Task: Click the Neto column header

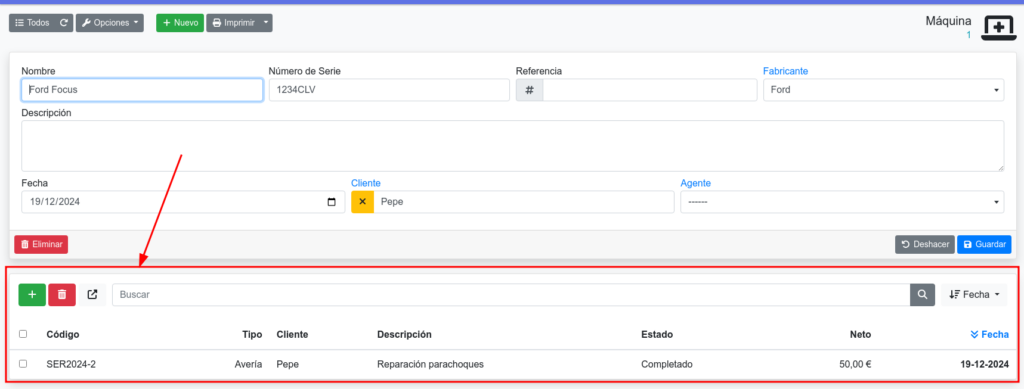Action: click(x=860, y=334)
